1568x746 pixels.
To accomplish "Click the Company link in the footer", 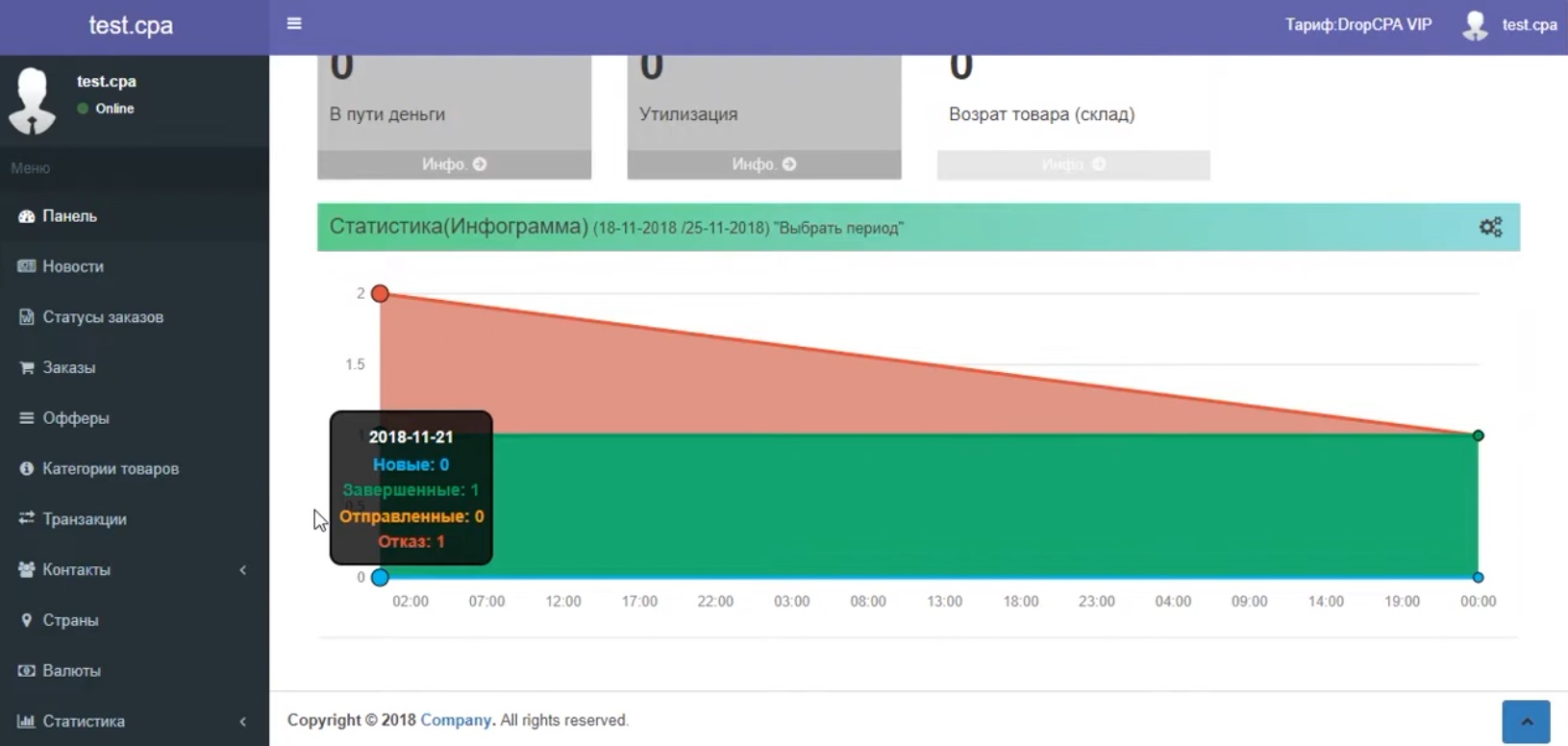I will [x=456, y=720].
